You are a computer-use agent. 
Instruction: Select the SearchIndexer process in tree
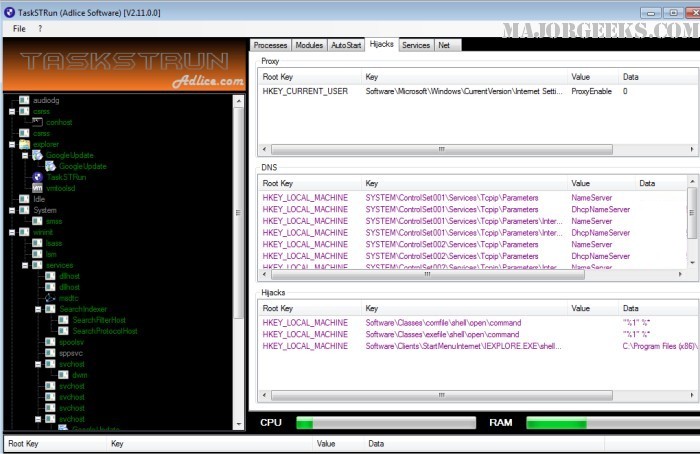tap(83, 309)
